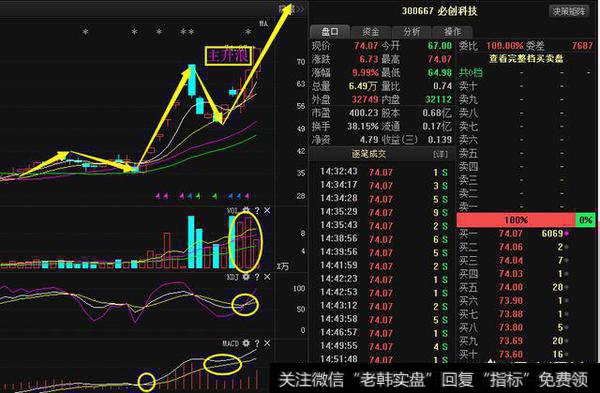The image size is (600, 393).
Task: Collapse side panel with >> chevrons
Action: (300, 8)
